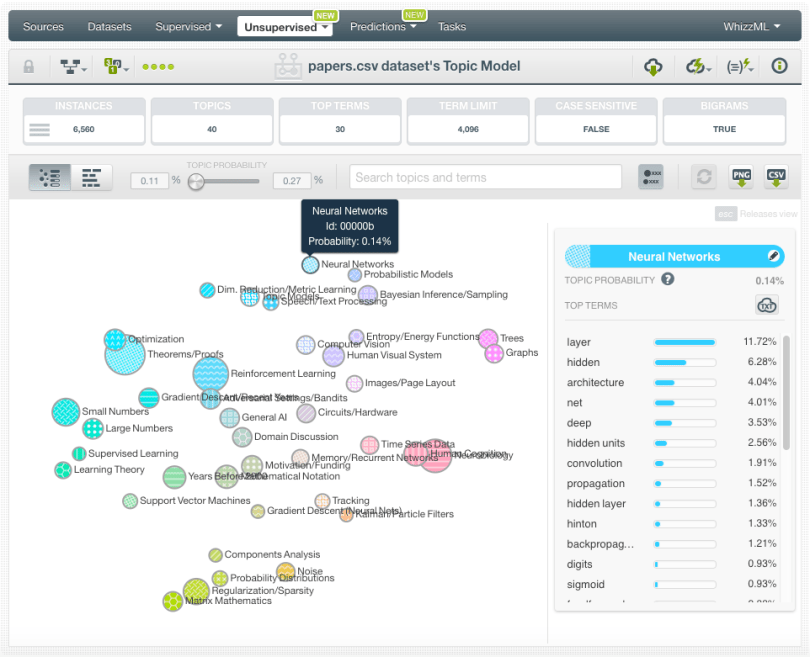The height and width of the screenshot is (657, 810).
Task: Click the topic probability help icon
Action: [667, 281]
